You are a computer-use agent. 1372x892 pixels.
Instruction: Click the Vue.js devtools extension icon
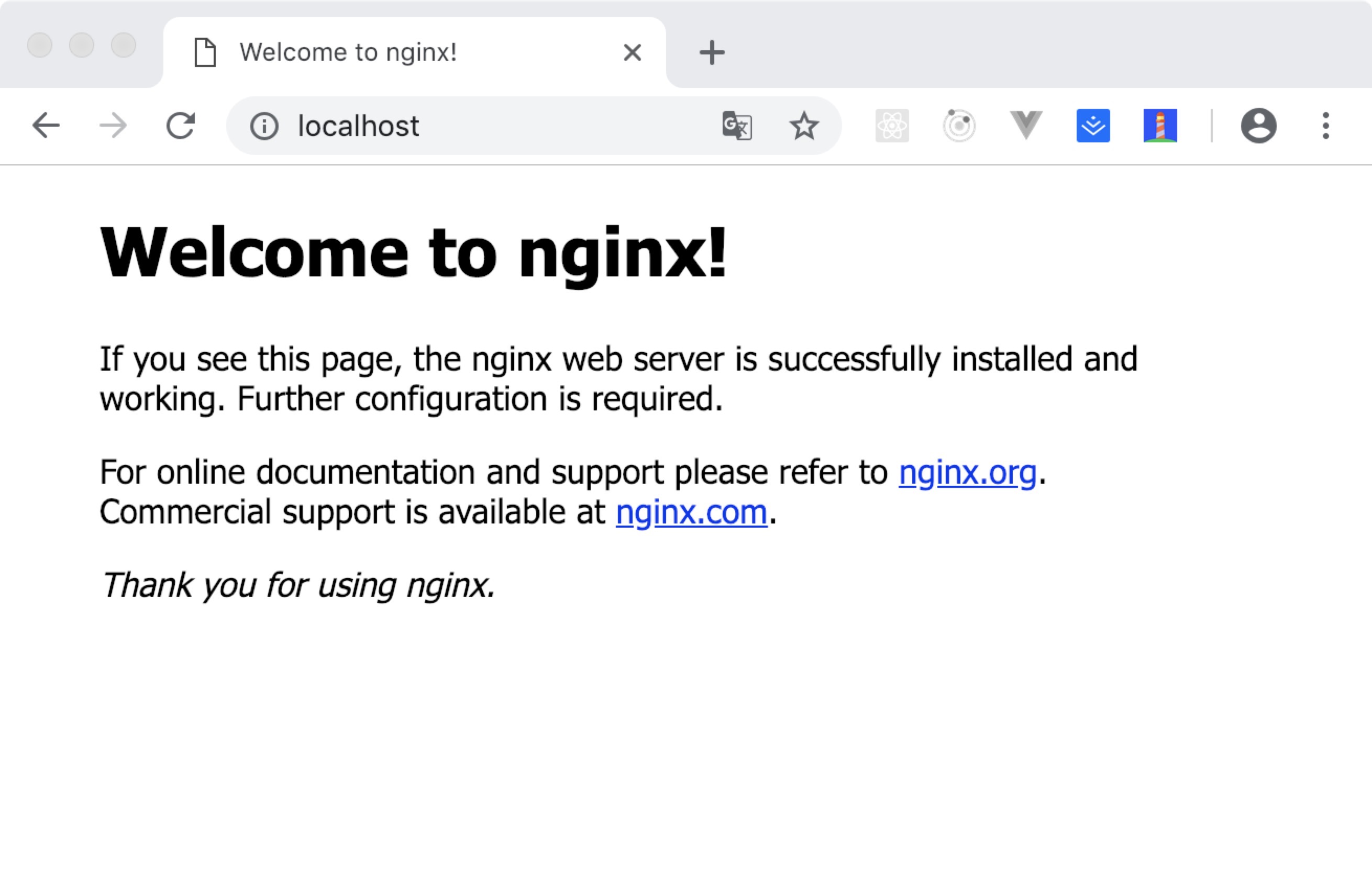1026,126
